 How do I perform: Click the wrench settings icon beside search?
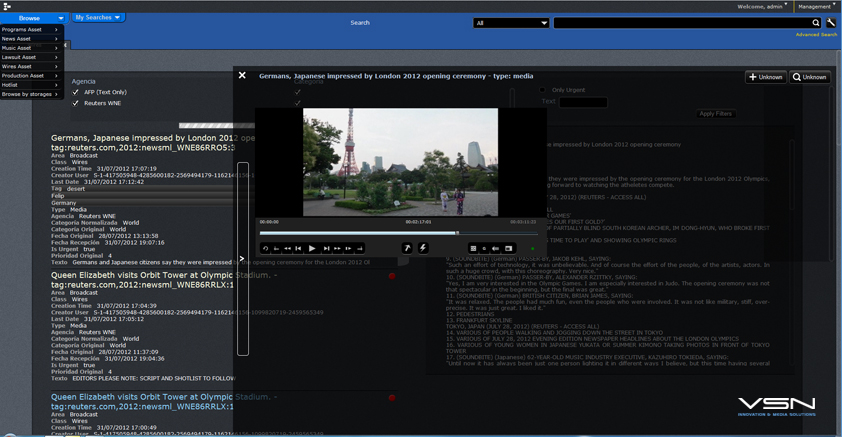[831, 22]
